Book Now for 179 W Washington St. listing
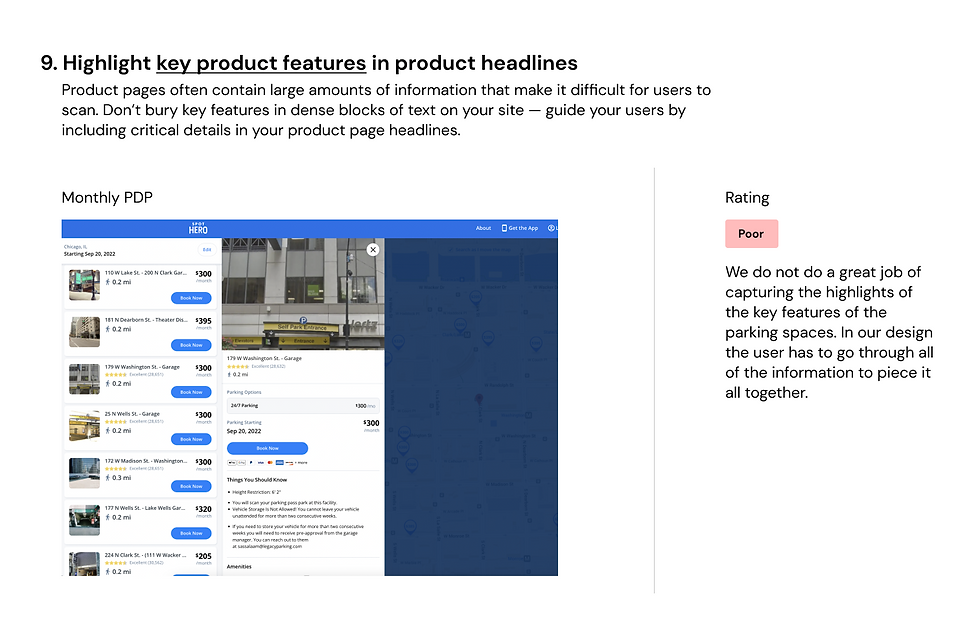Screen dimensions: 980x636 pyautogui.click(x=191, y=392)
